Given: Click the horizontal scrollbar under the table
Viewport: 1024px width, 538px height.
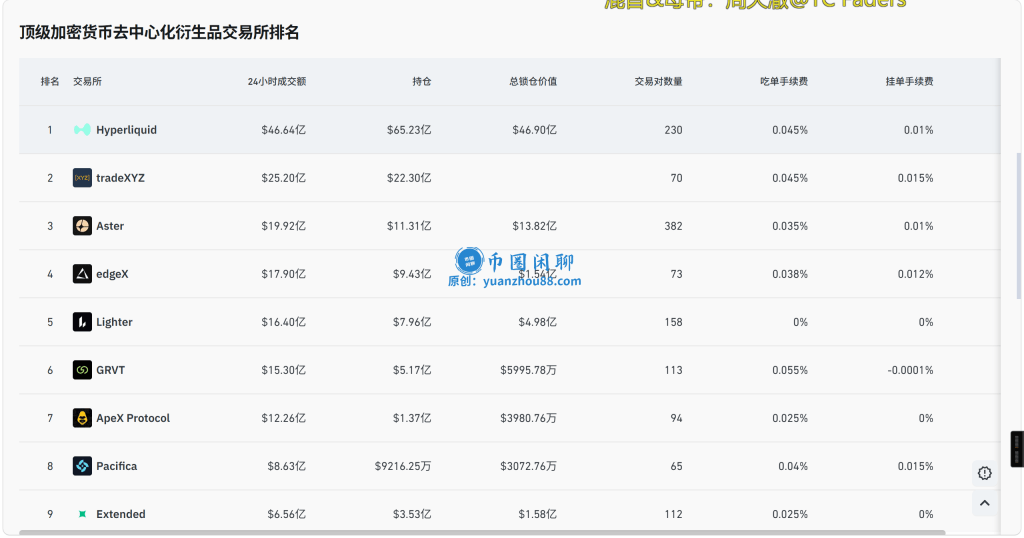Looking at the screenshot, I should [x=482, y=533].
